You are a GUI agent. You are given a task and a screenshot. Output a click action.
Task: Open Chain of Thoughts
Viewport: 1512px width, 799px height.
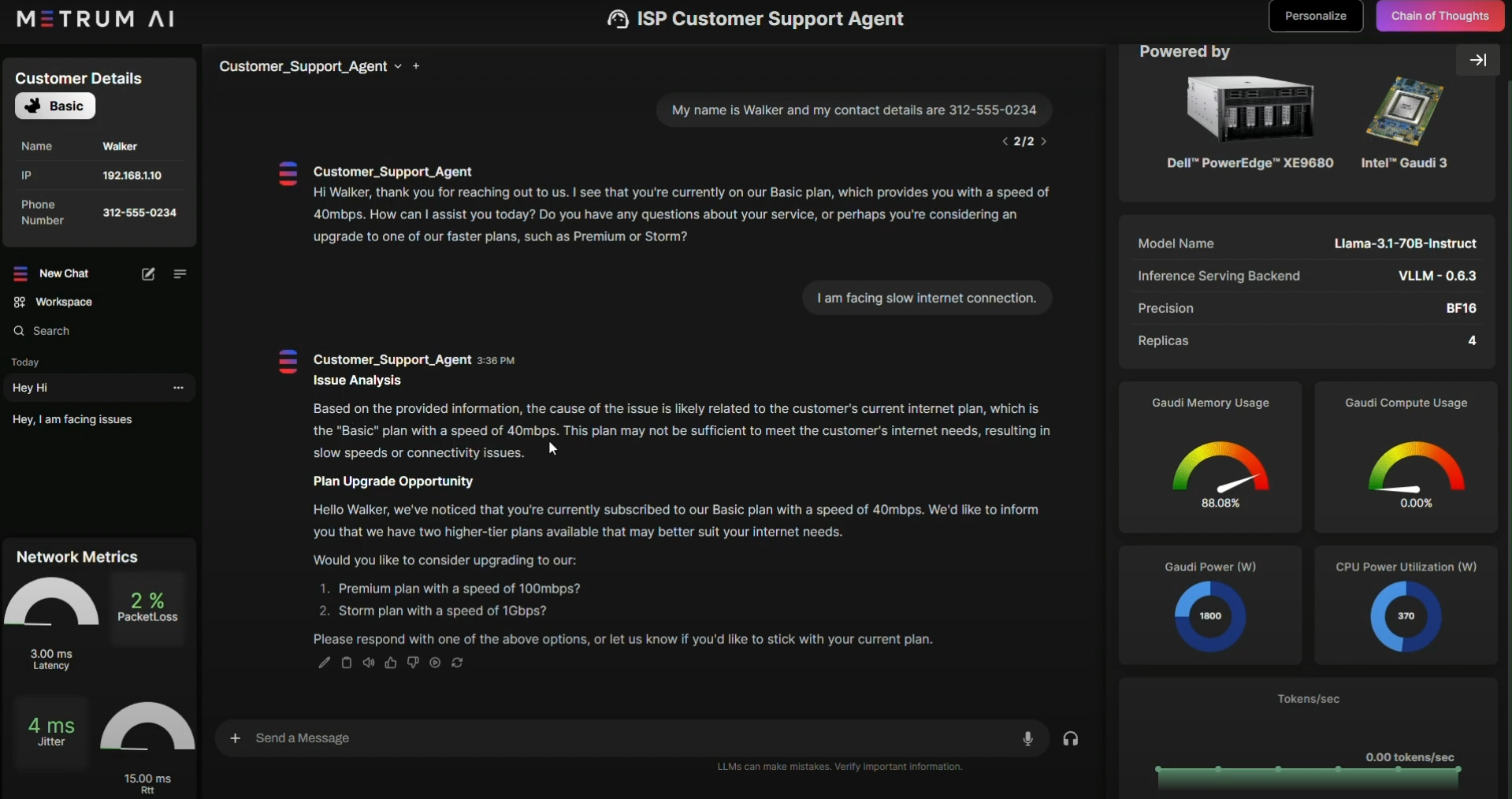(1440, 16)
